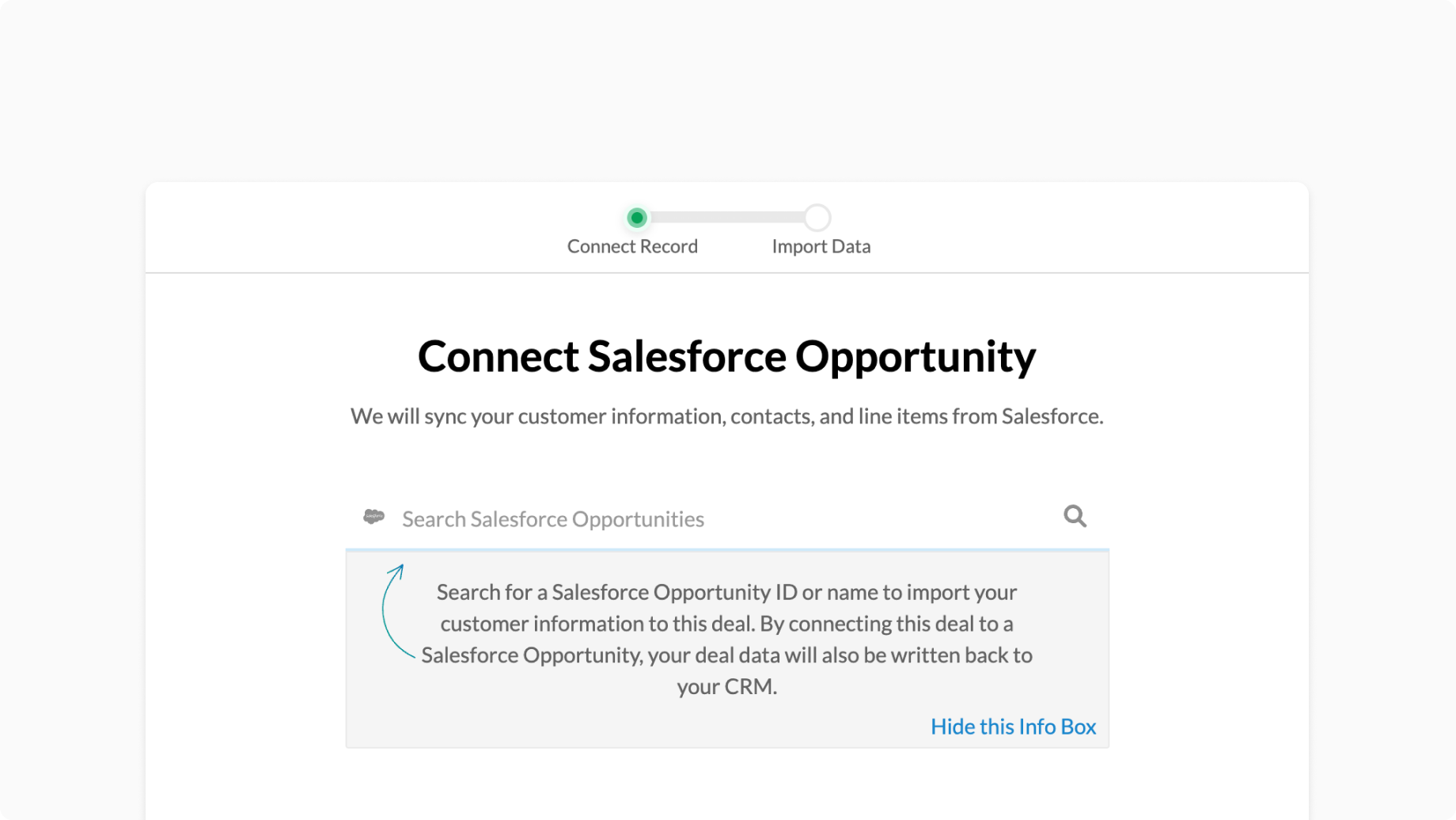1456x820 pixels.
Task: Hide this Info Box link
Action: tap(1013, 727)
